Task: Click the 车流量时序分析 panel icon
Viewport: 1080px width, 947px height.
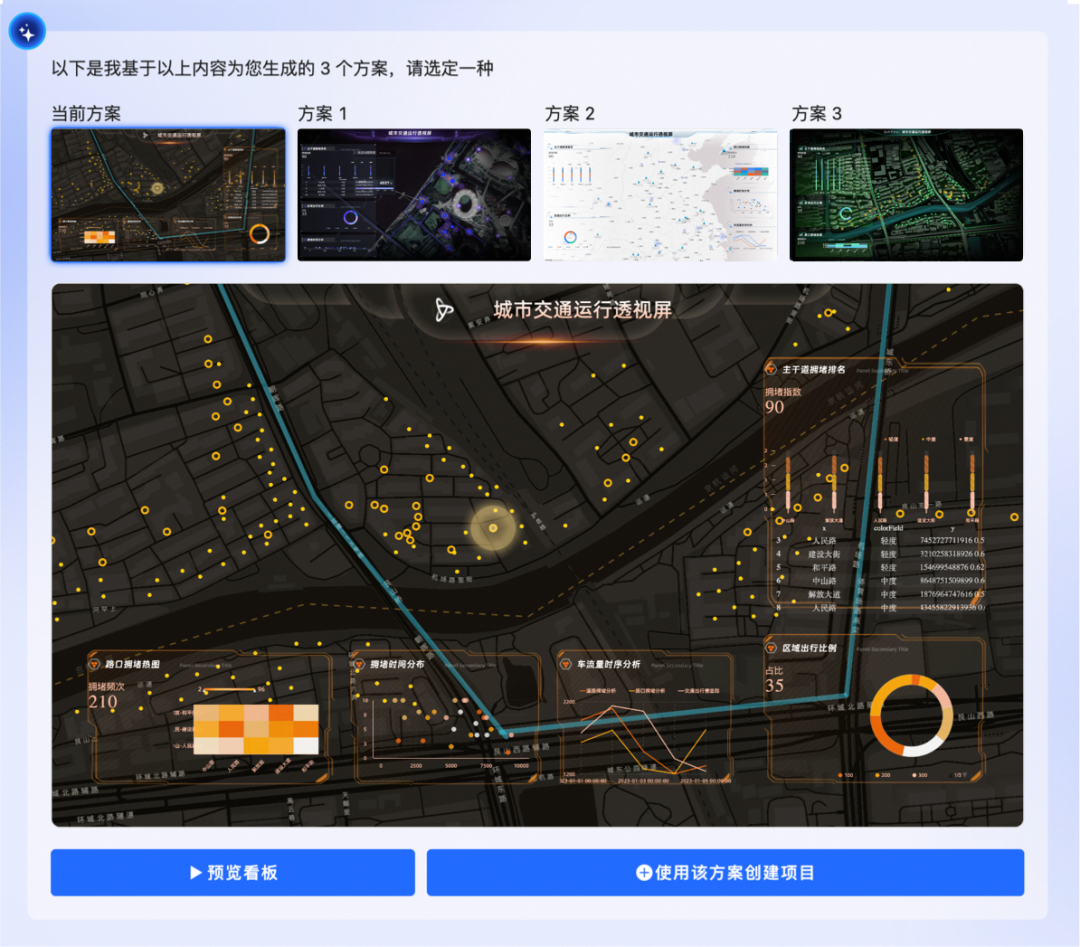Action: [x=565, y=664]
